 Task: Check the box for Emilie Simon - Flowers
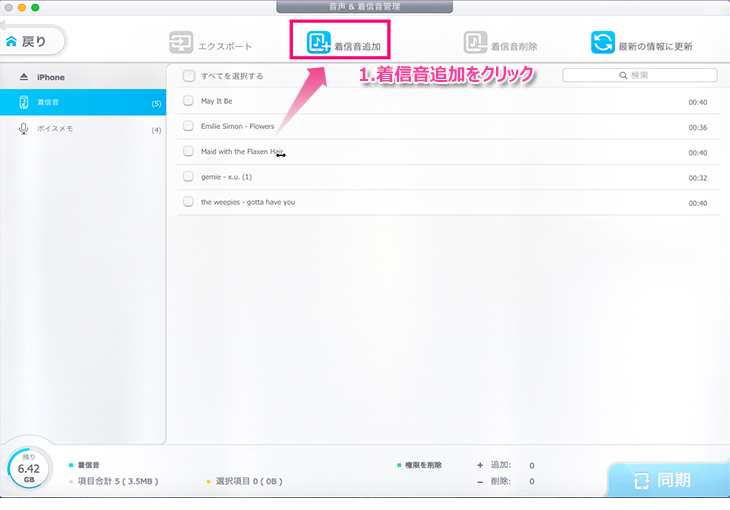[188, 126]
